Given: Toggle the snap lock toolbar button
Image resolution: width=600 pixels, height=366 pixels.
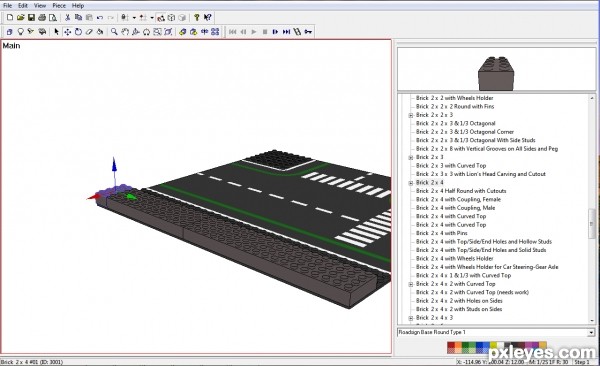Looking at the screenshot, I should [x=125, y=18].
